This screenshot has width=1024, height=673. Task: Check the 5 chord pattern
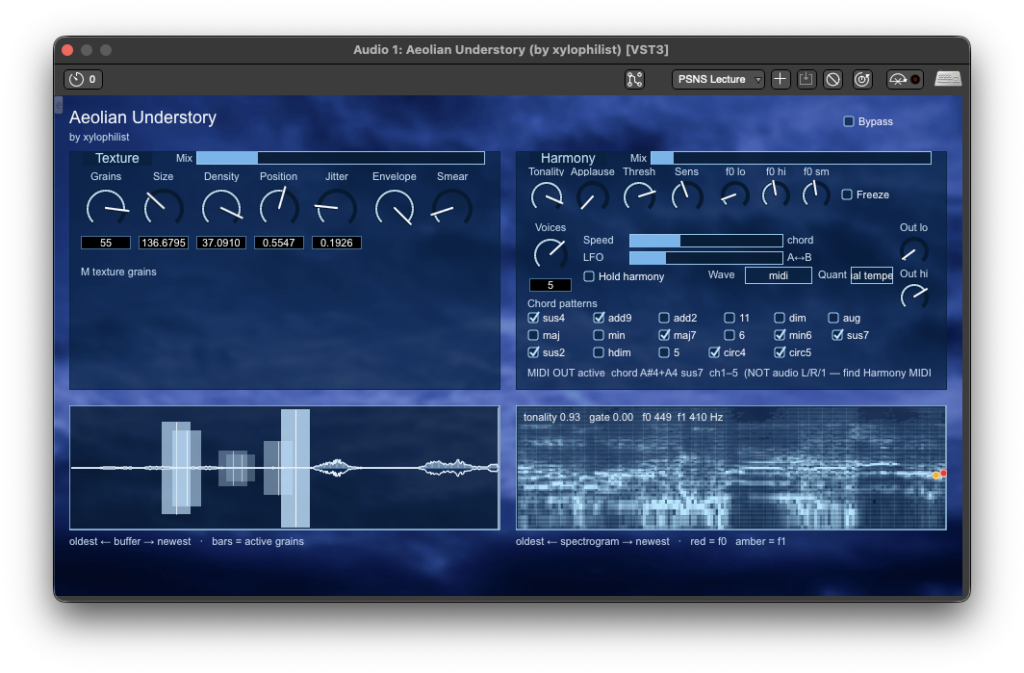[664, 352]
